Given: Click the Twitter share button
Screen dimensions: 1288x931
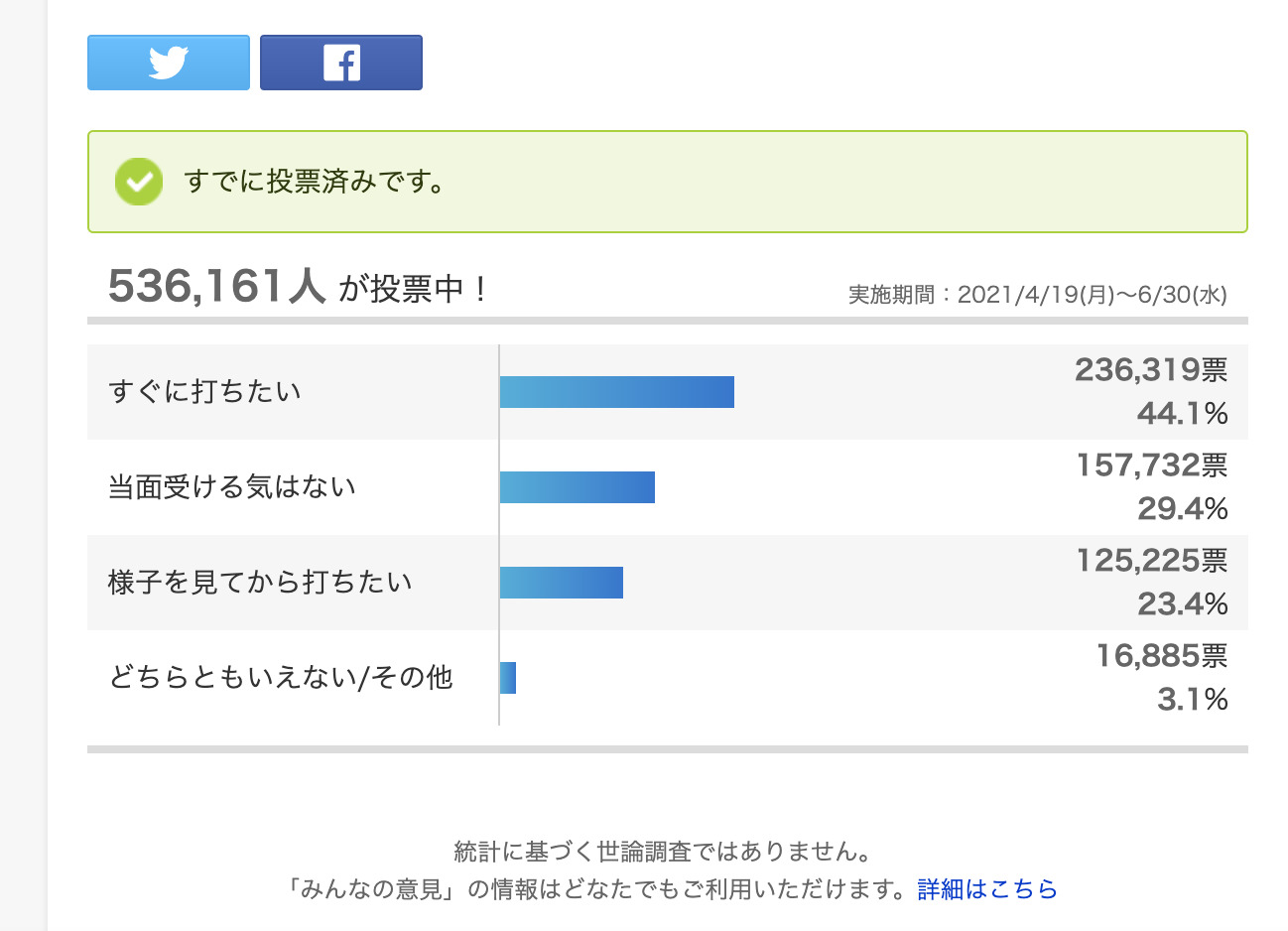Looking at the screenshot, I should [169, 63].
